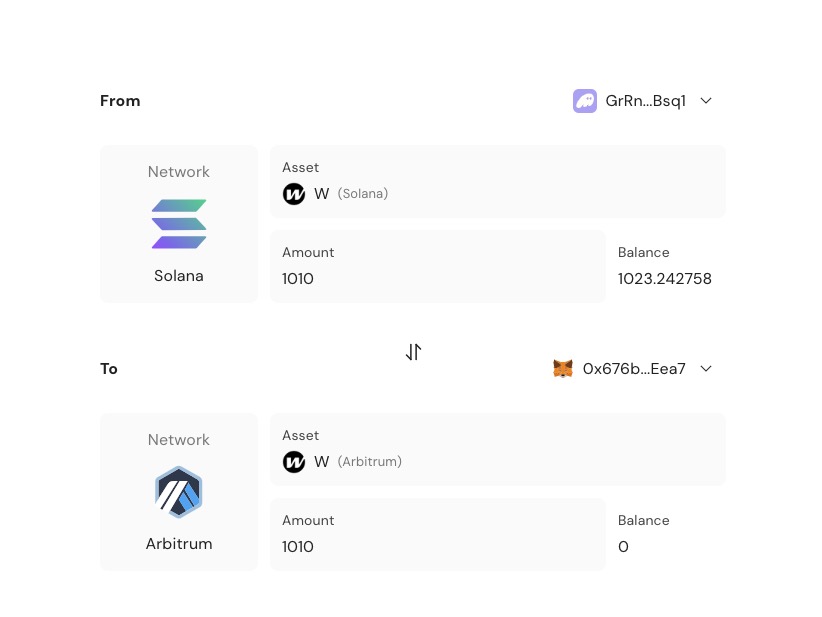Select the Solana source network card
This screenshot has width=822, height=617.
click(x=179, y=276)
